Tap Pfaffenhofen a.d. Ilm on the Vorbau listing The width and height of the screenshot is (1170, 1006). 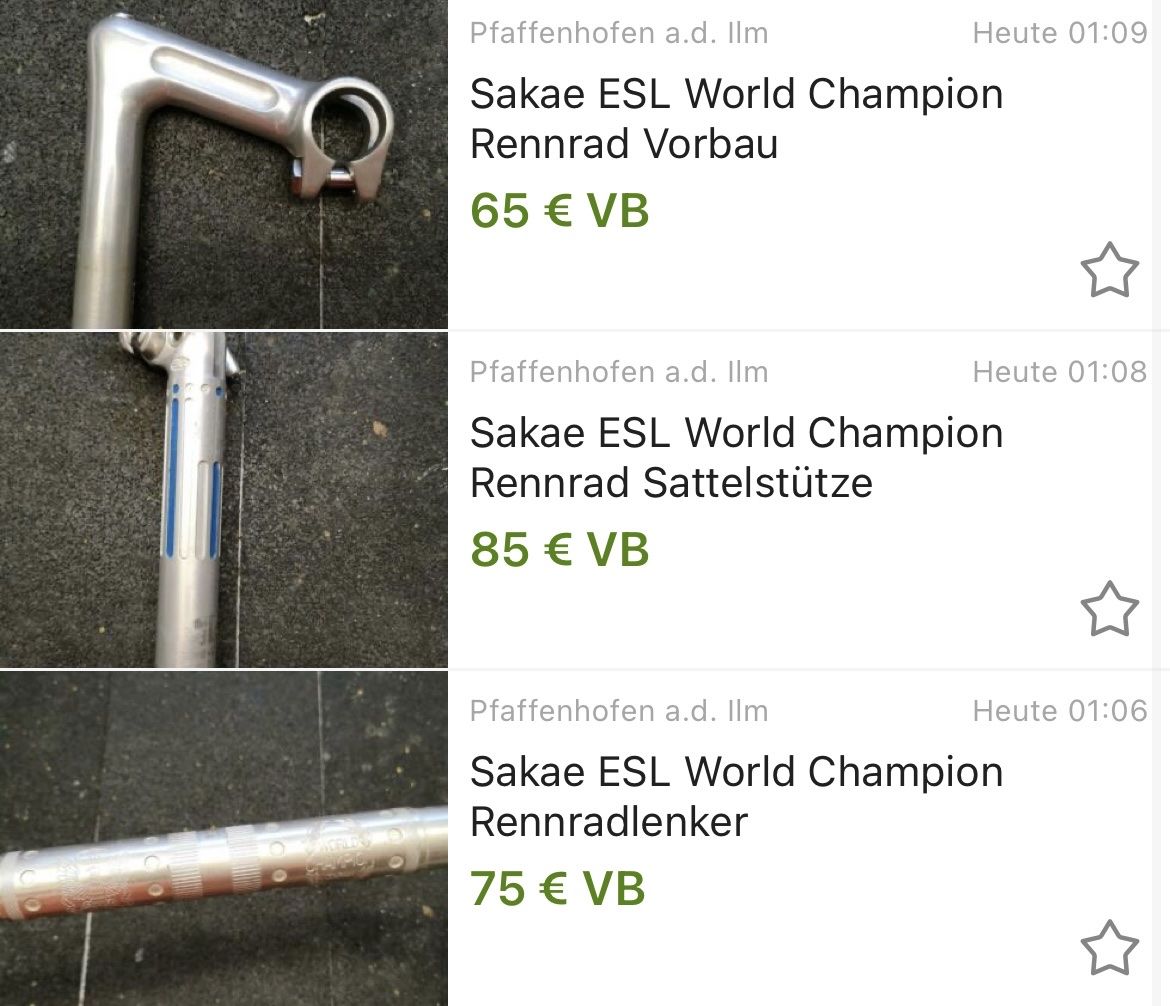pyautogui.click(x=619, y=33)
